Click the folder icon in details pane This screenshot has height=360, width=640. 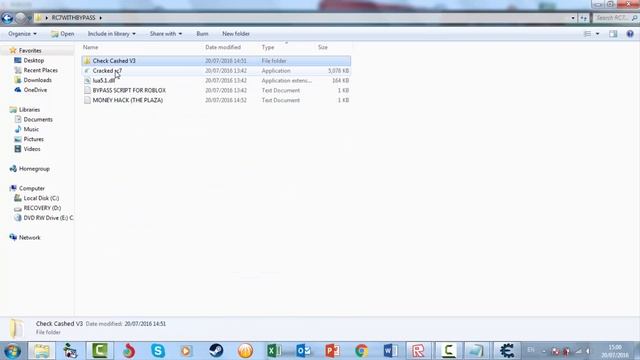tap(16, 328)
